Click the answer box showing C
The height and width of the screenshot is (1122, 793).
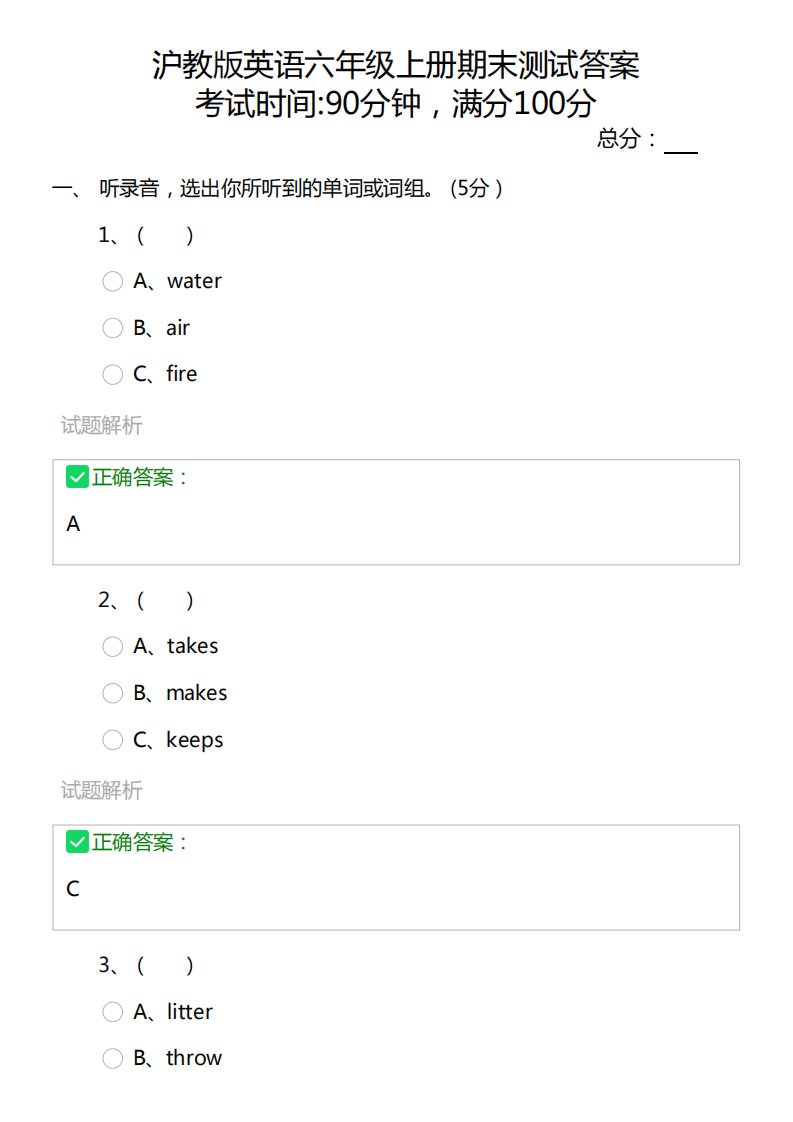click(396, 877)
